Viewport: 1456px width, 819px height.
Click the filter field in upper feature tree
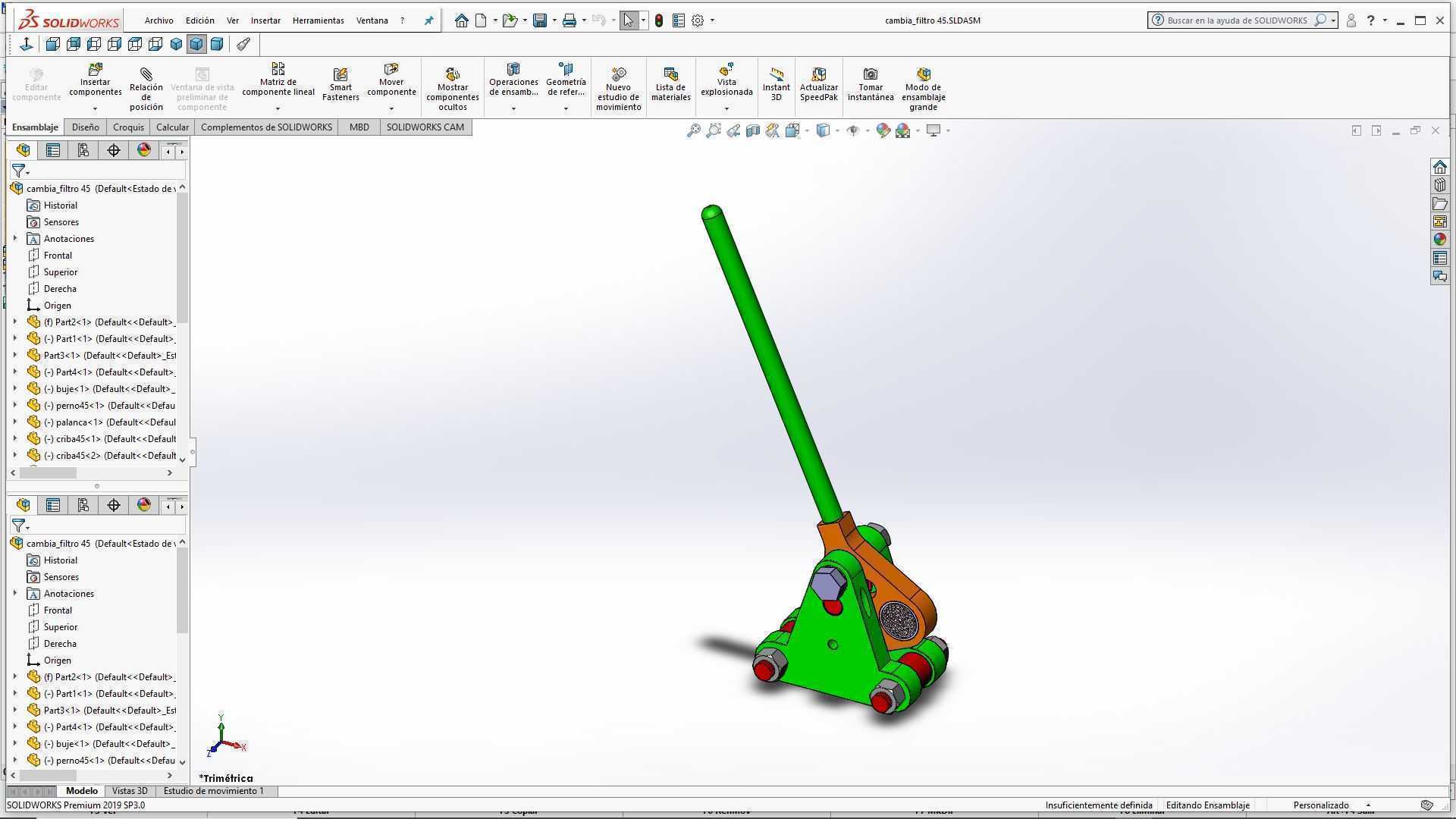pyautogui.click(x=98, y=171)
